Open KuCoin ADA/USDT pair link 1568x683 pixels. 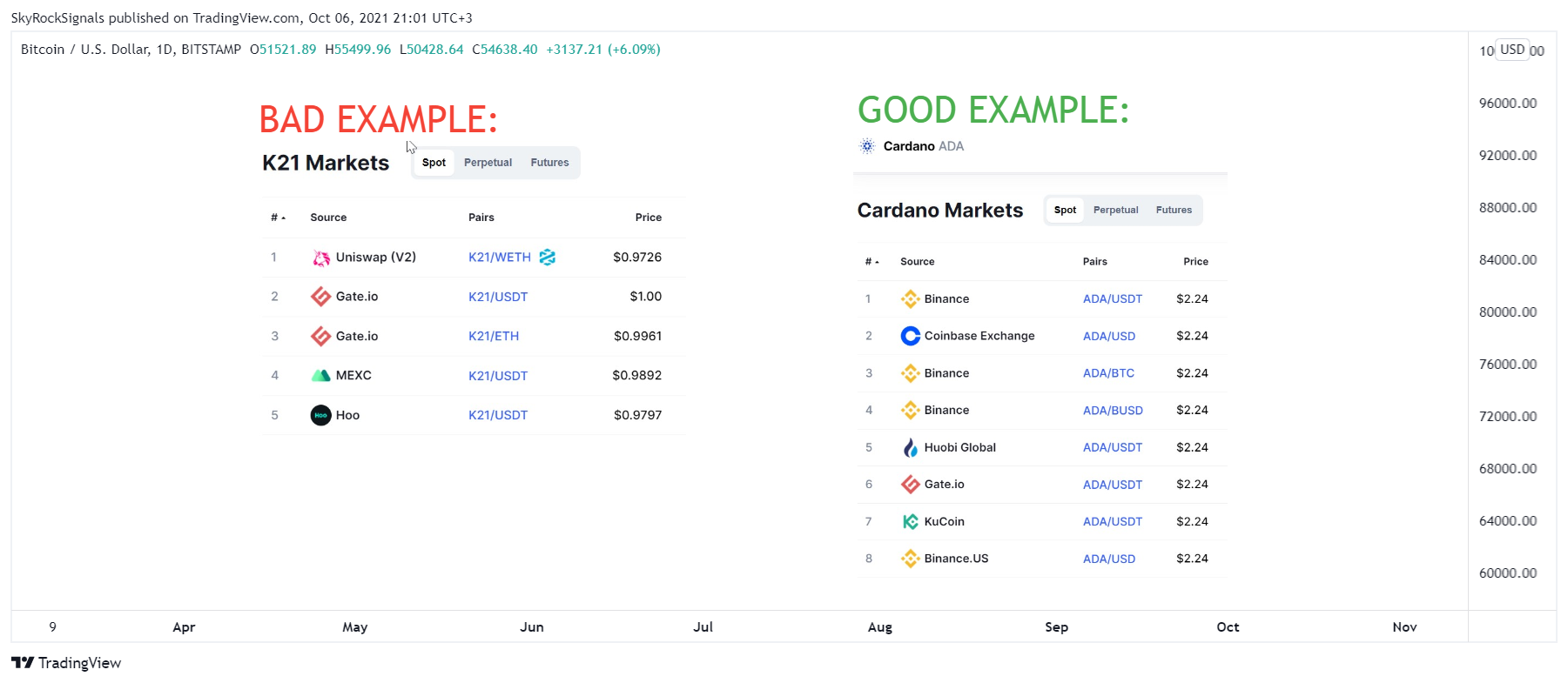click(1113, 522)
